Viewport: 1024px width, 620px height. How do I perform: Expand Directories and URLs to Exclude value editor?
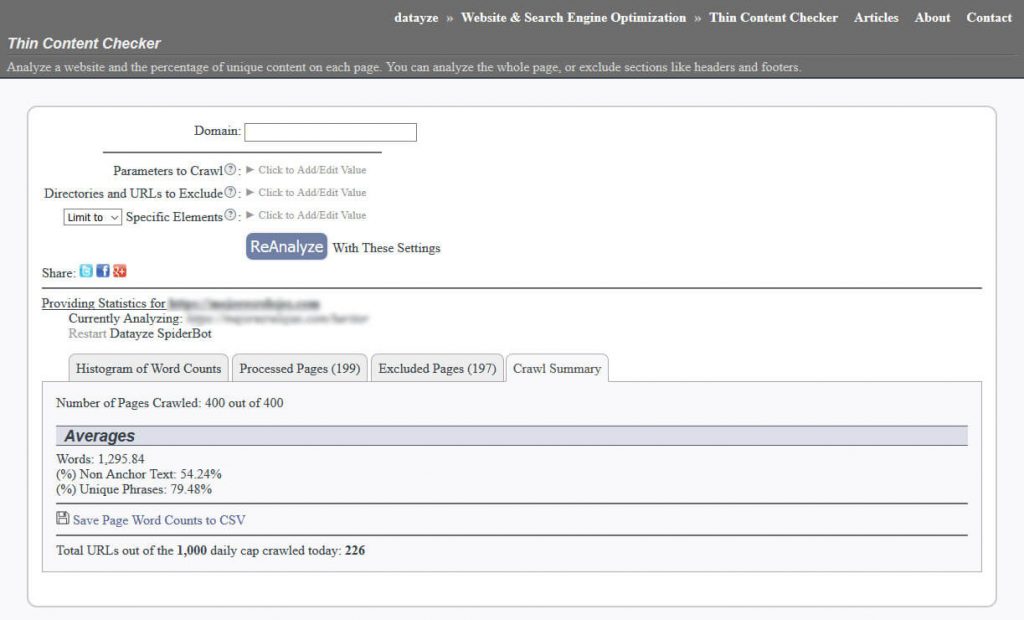[306, 193]
